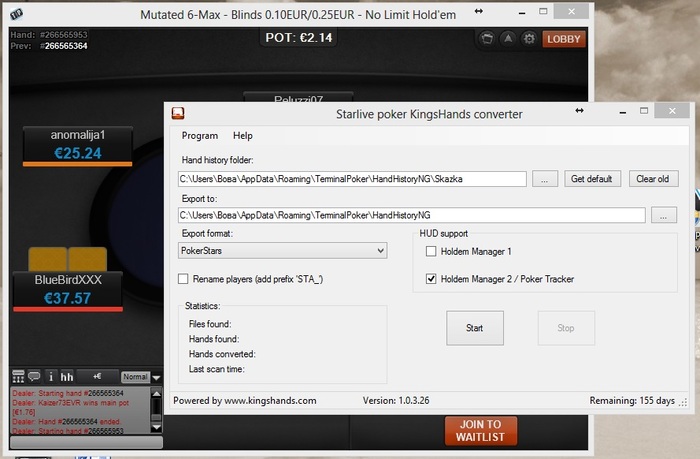Screen dimensions: 700x459
Task: Click the screenshot icon left of the up-arrow
Action: click(x=487, y=39)
